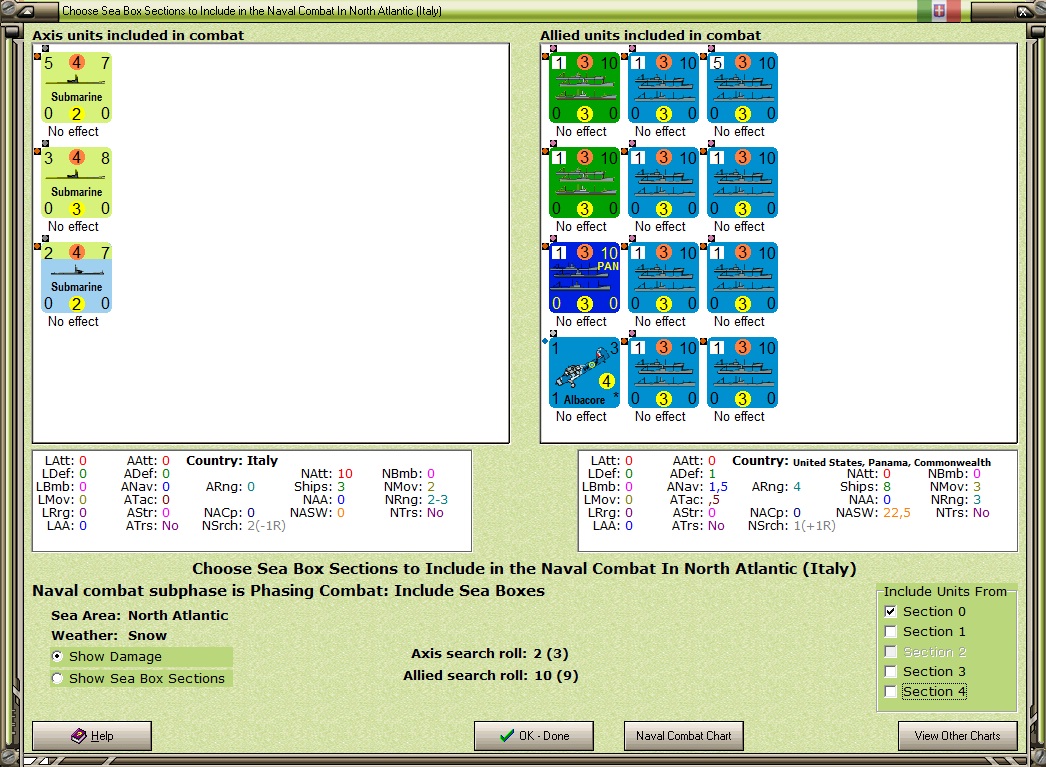
Task: Select the middle blue convoy in second Allied row
Action: pos(663,182)
